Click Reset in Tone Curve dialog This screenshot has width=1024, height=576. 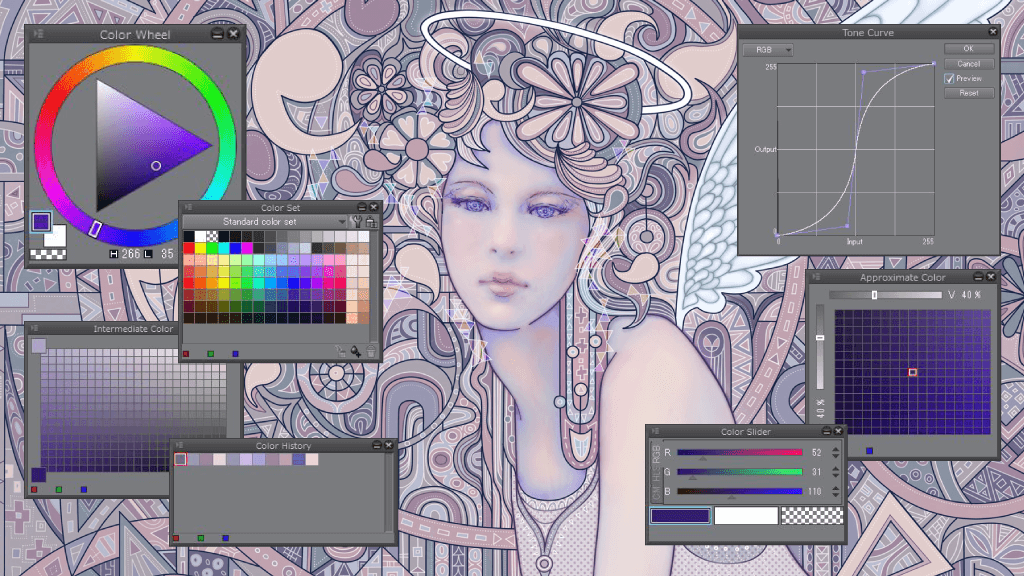(968, 93)
